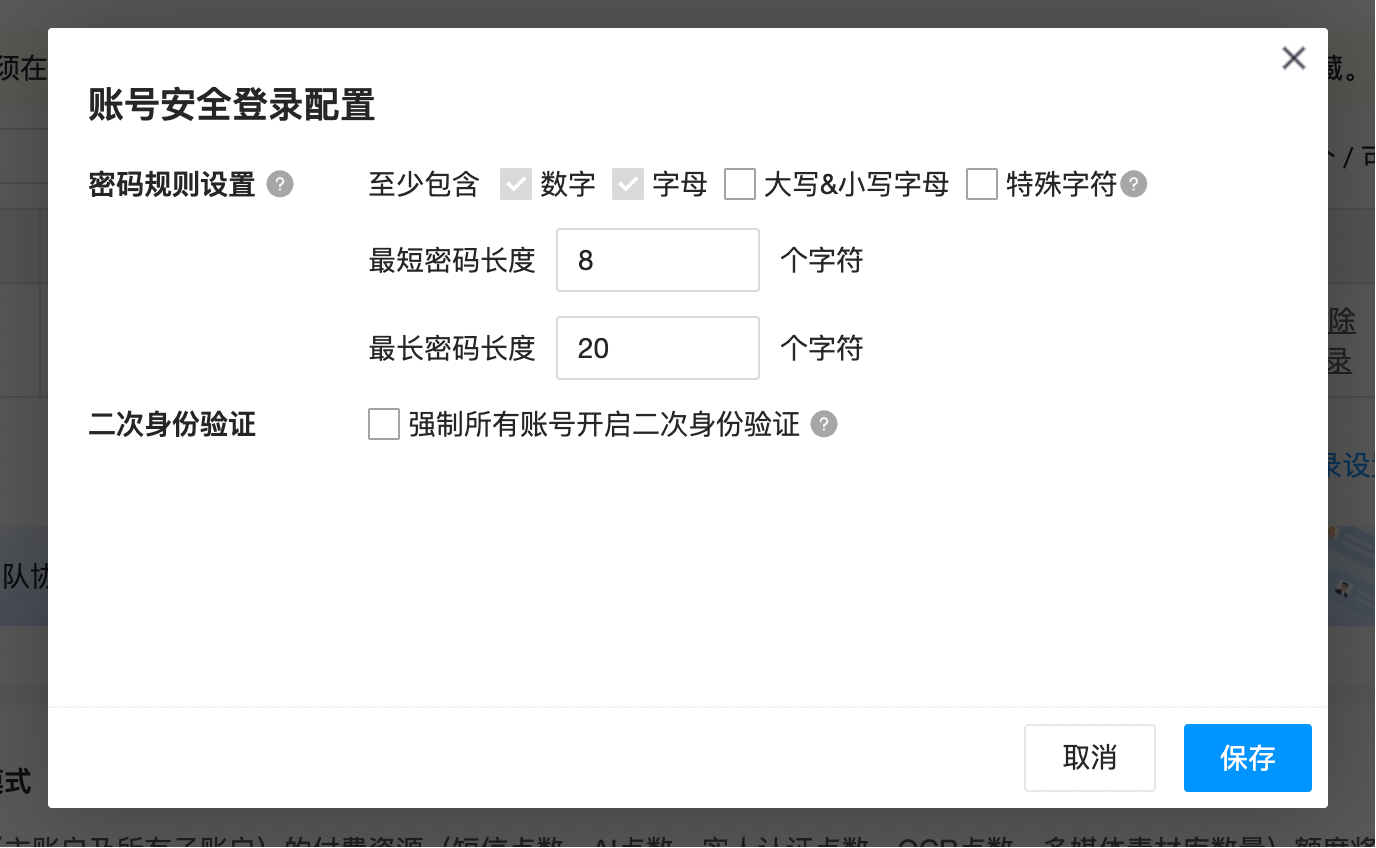Click 个字符 text after the 20 field
The width and height of the screenshot is (1376, 848).
[821, 348]
